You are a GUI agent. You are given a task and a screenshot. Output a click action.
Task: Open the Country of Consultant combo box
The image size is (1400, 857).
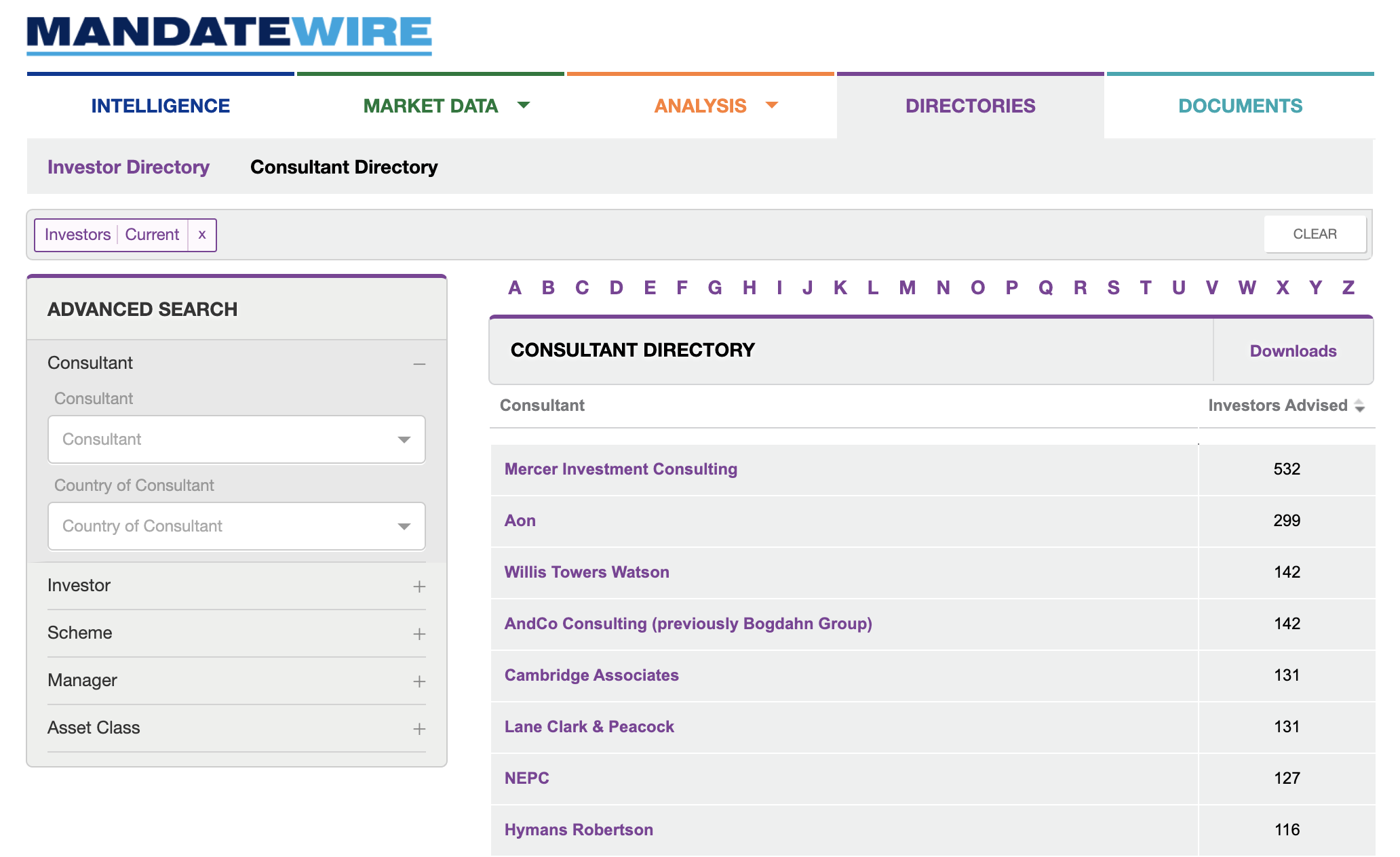point(237,526)
